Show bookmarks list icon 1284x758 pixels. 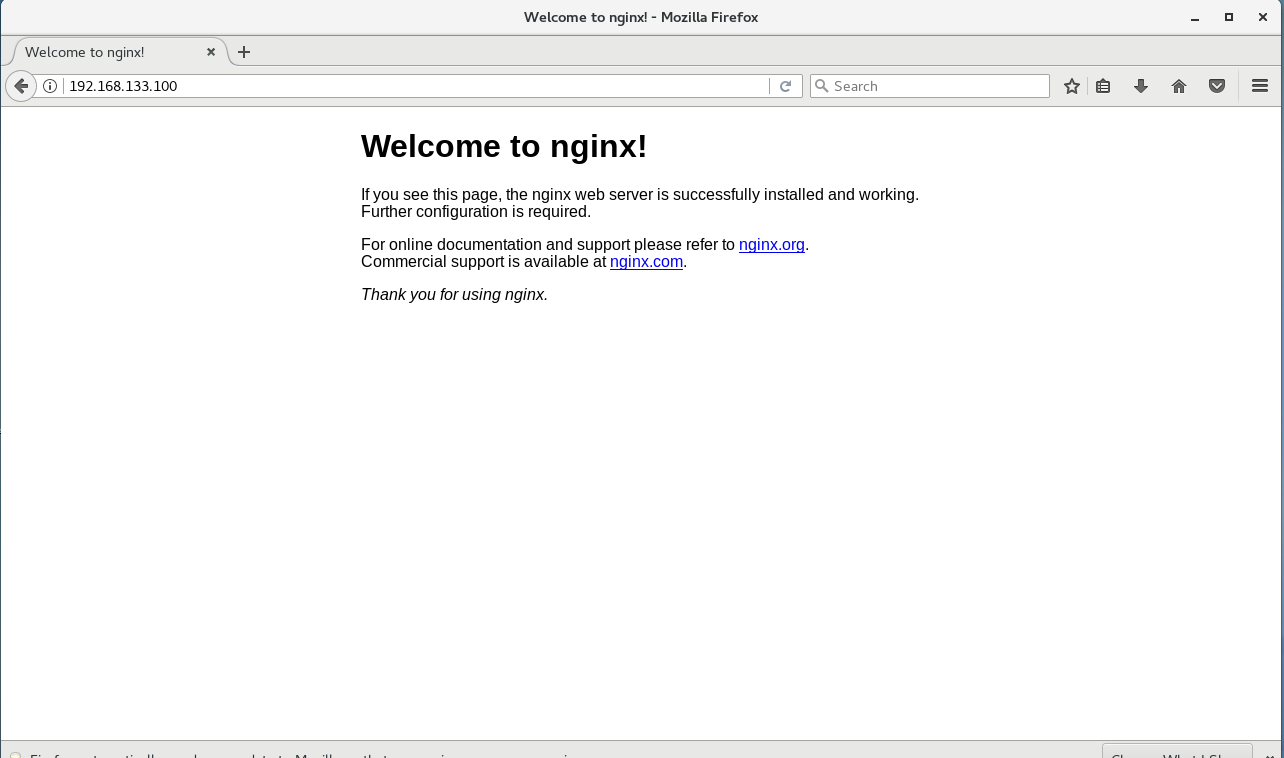(x=1103, y=86)
